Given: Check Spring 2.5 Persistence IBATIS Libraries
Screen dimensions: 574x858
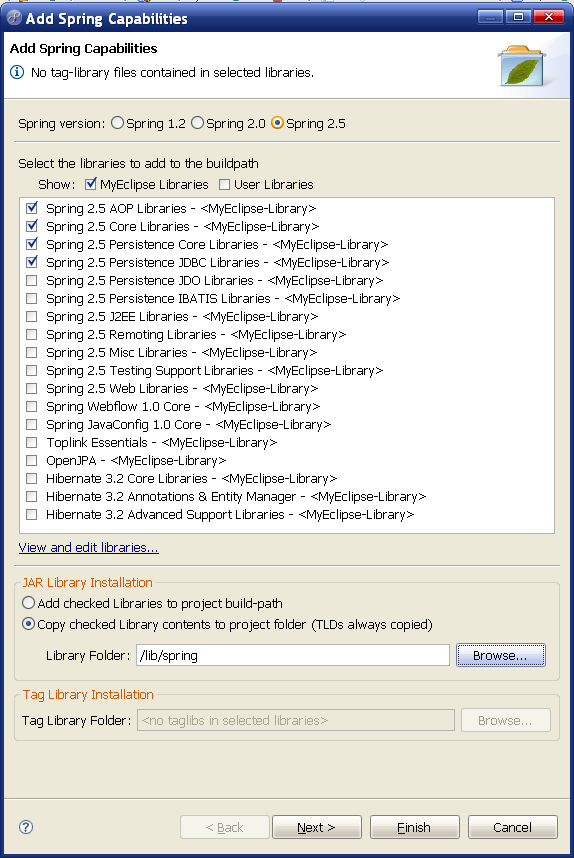Looking at the screenshot, I should tap(32, 299).
